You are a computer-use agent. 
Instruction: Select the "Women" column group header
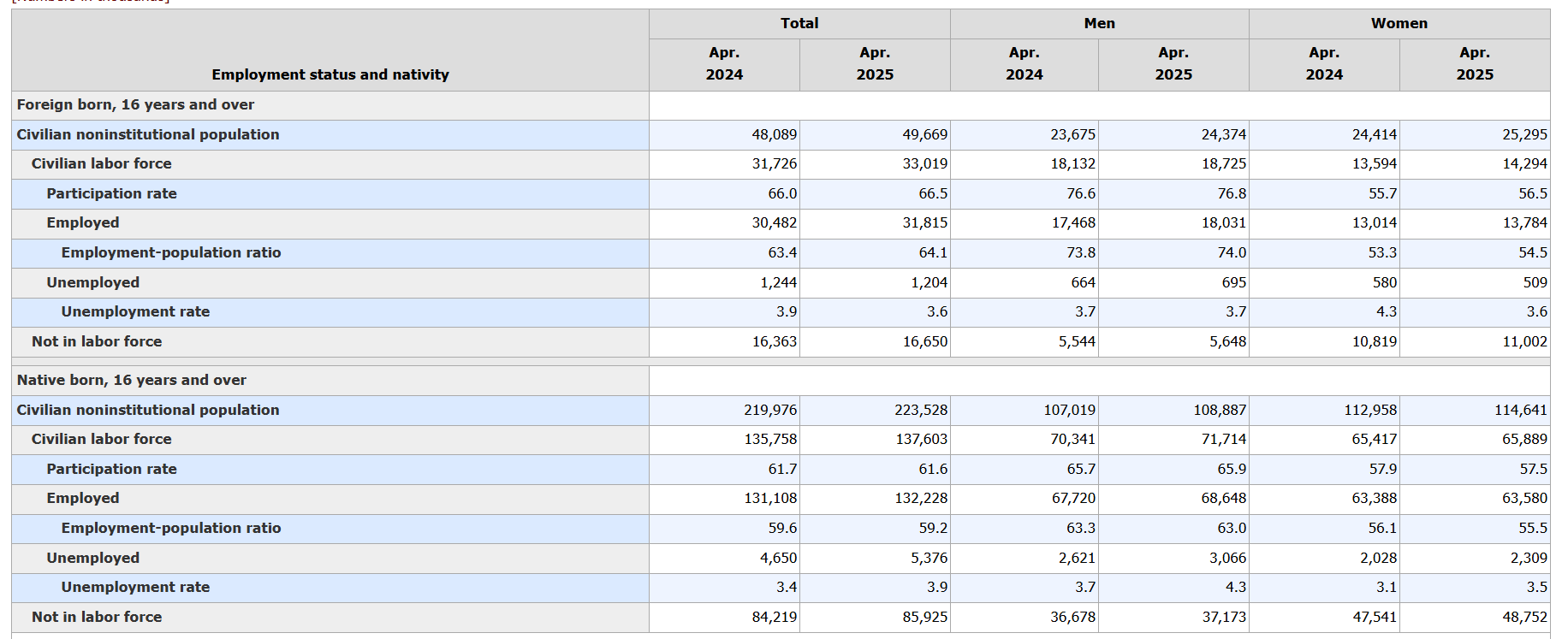pos(1399,23)
